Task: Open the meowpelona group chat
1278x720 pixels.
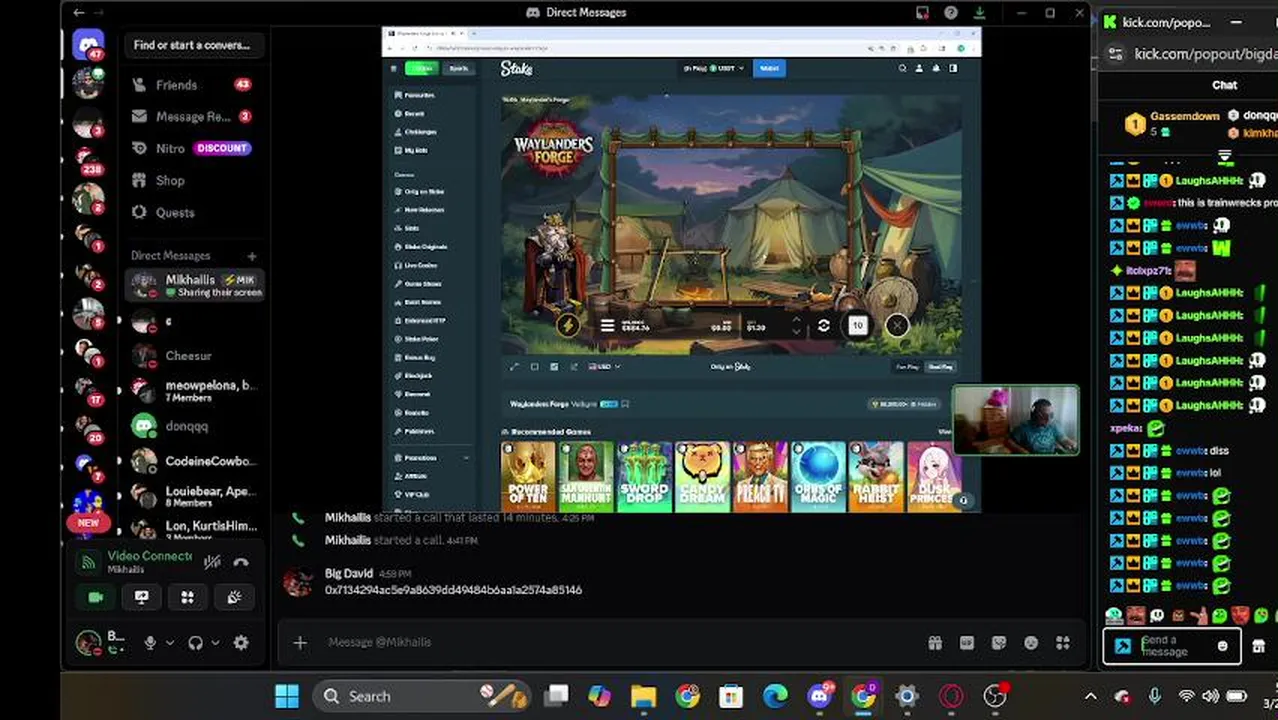Action: [194, 390]
